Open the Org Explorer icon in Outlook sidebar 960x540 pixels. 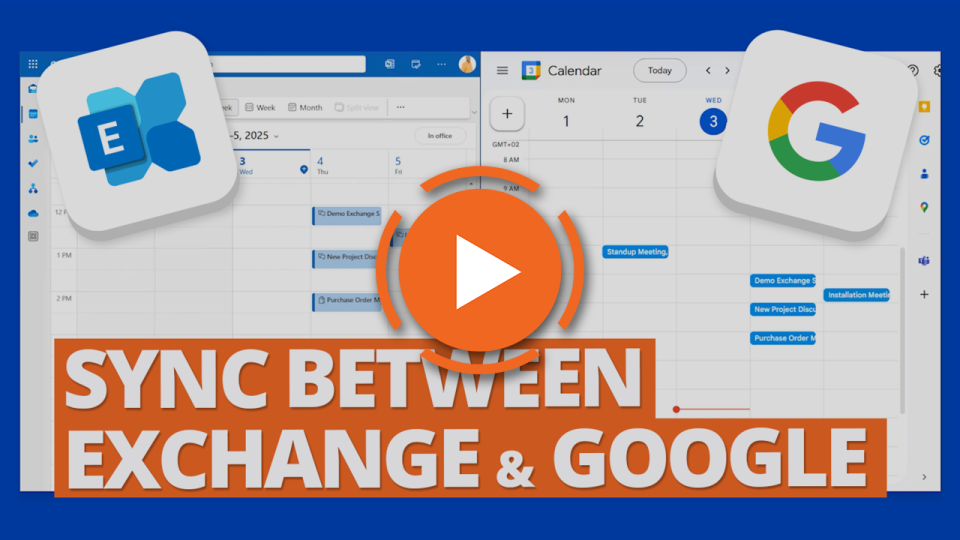point(33,189)
